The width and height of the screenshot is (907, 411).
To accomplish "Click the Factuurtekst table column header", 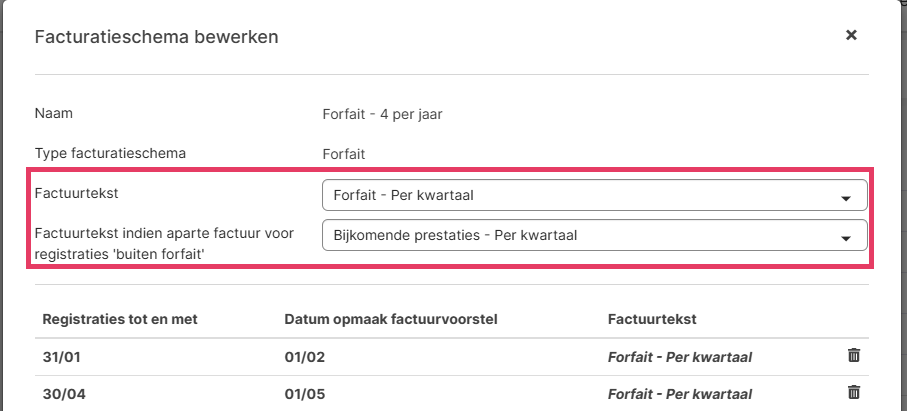I will pyautogui.click(x=651, y=319).
